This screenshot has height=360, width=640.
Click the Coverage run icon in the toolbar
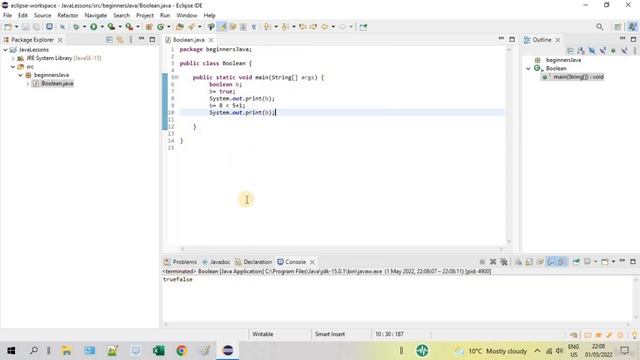111,27
